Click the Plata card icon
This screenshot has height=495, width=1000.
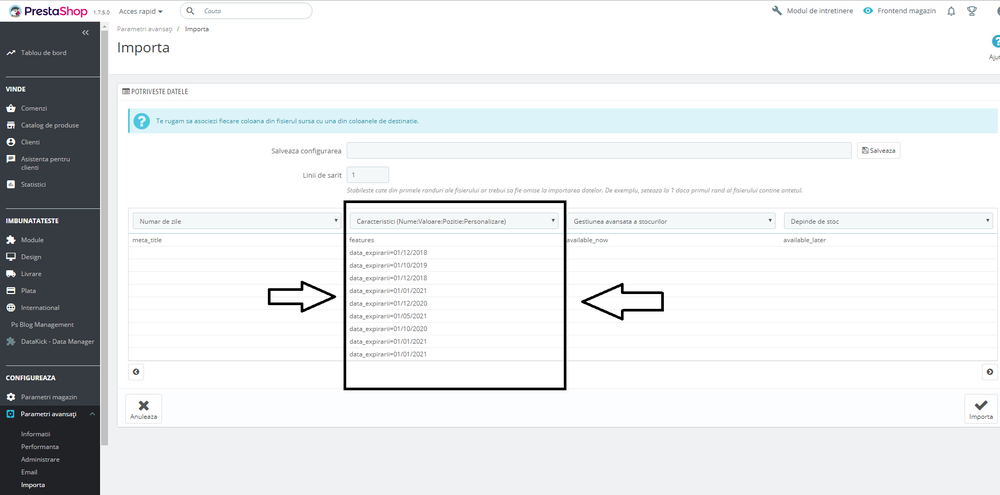pos(10,291)
